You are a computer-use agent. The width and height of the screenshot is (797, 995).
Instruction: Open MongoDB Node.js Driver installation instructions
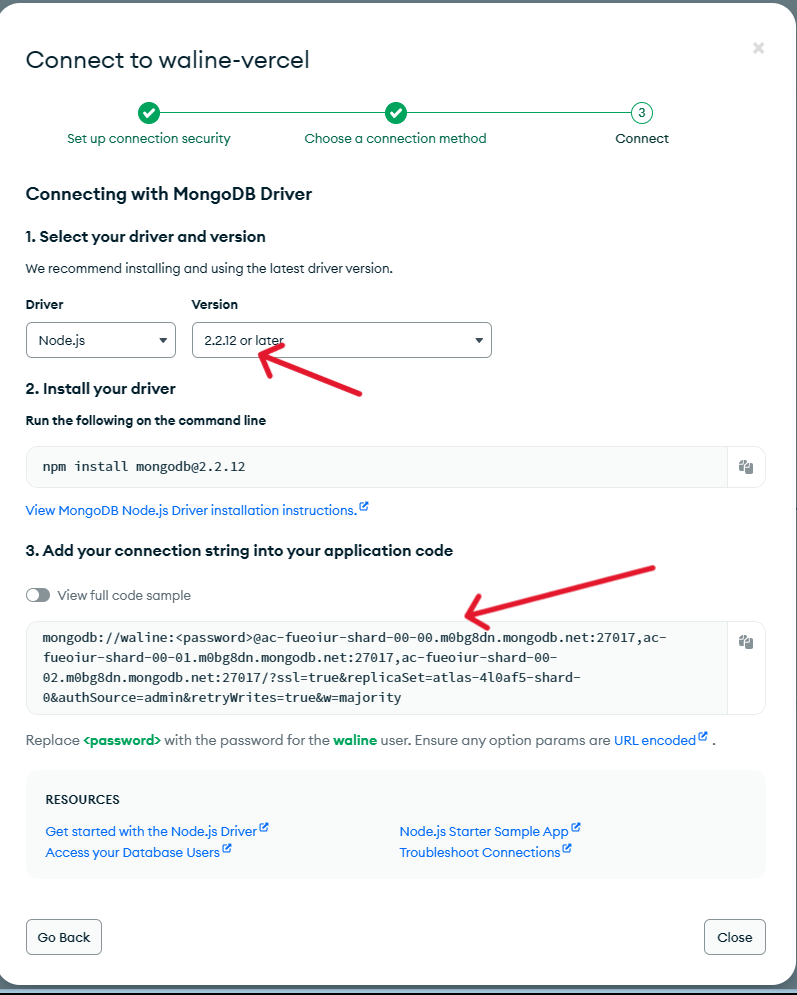tap(190, 510)
